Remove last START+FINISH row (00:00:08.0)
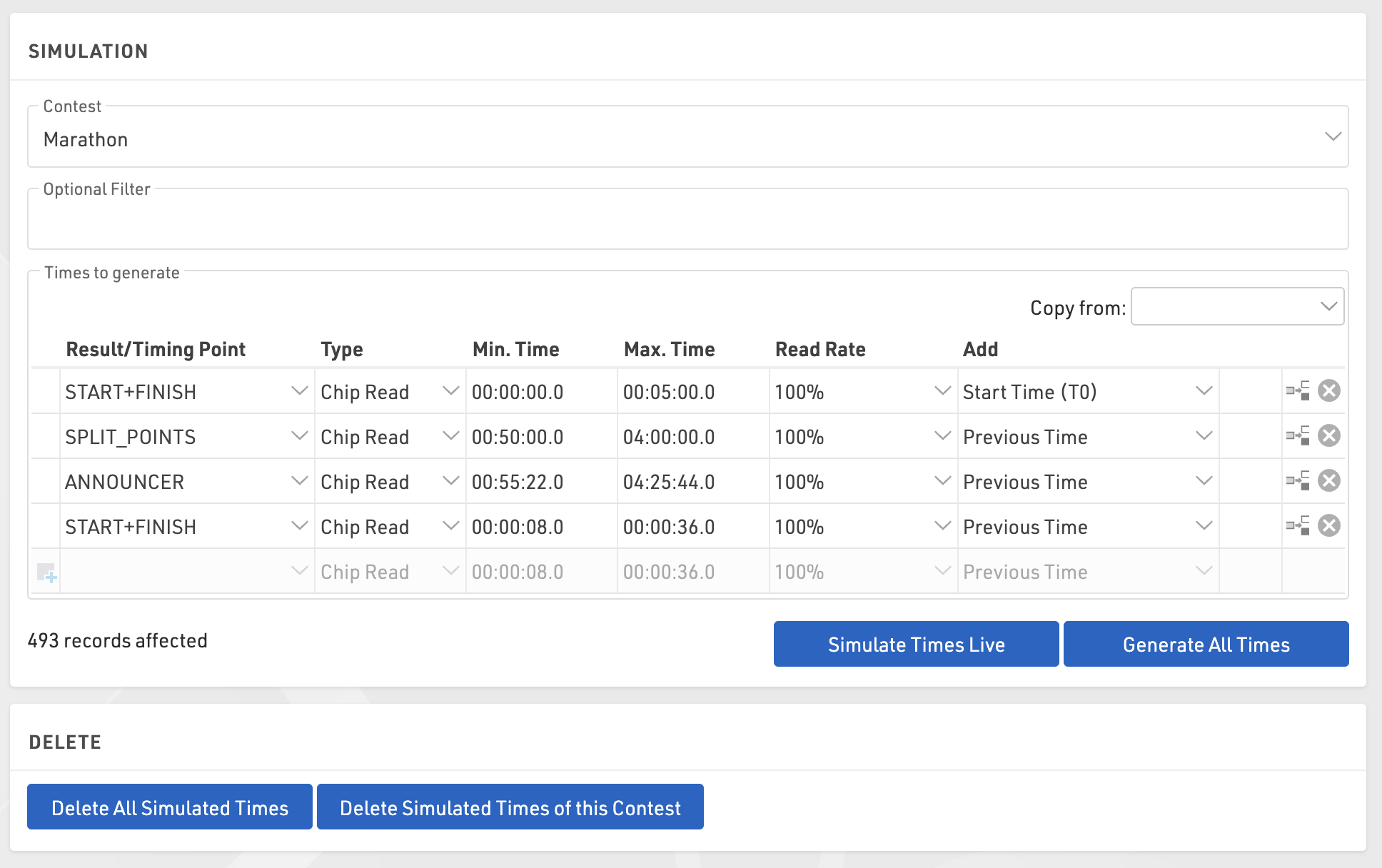Screen dimensions: 1382x868 [1328, 526]
